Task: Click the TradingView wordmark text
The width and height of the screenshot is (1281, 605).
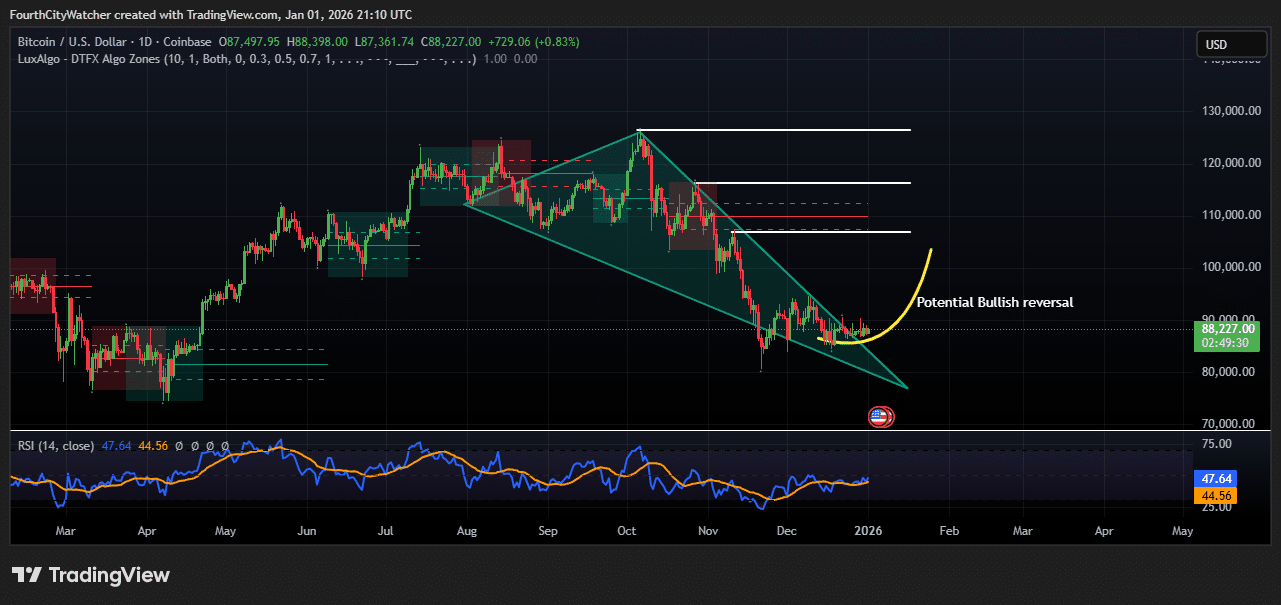Action: [x=109, y=575]
